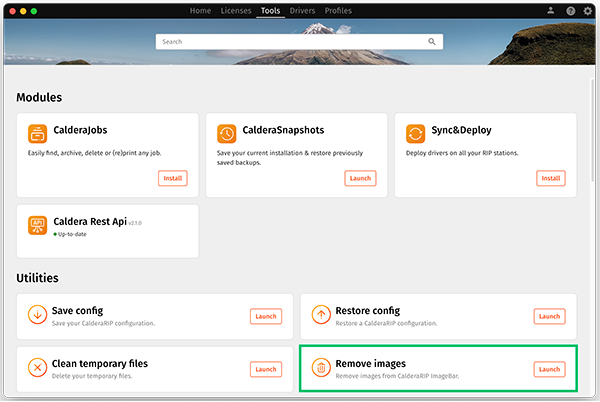Click 'Easily find, archive, delete' description

click(x=95, y=153)
